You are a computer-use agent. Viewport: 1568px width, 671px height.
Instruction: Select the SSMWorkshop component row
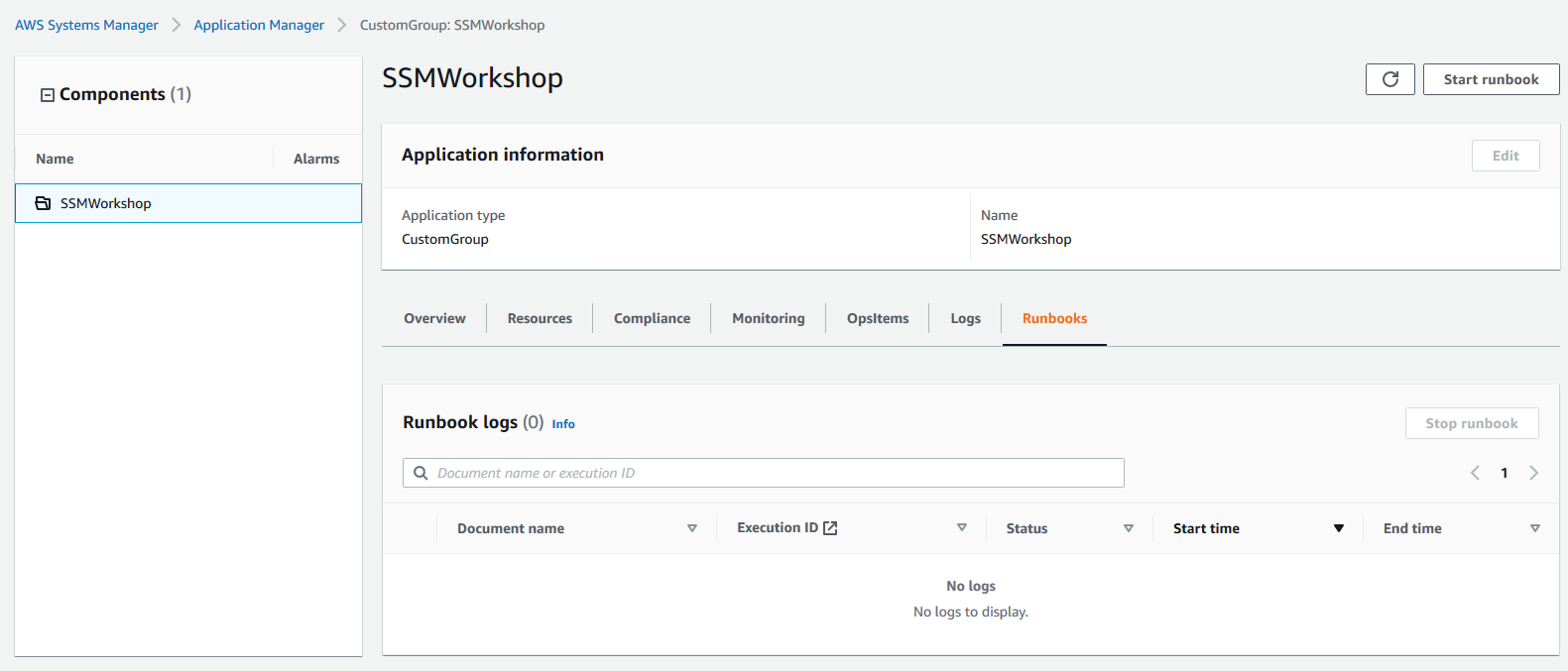(x=188, y=203)
